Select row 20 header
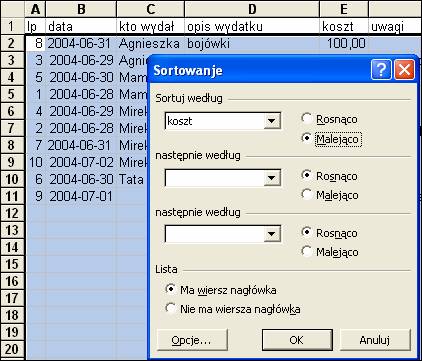This screenshot has width=422, height=361. pos(12,349)
